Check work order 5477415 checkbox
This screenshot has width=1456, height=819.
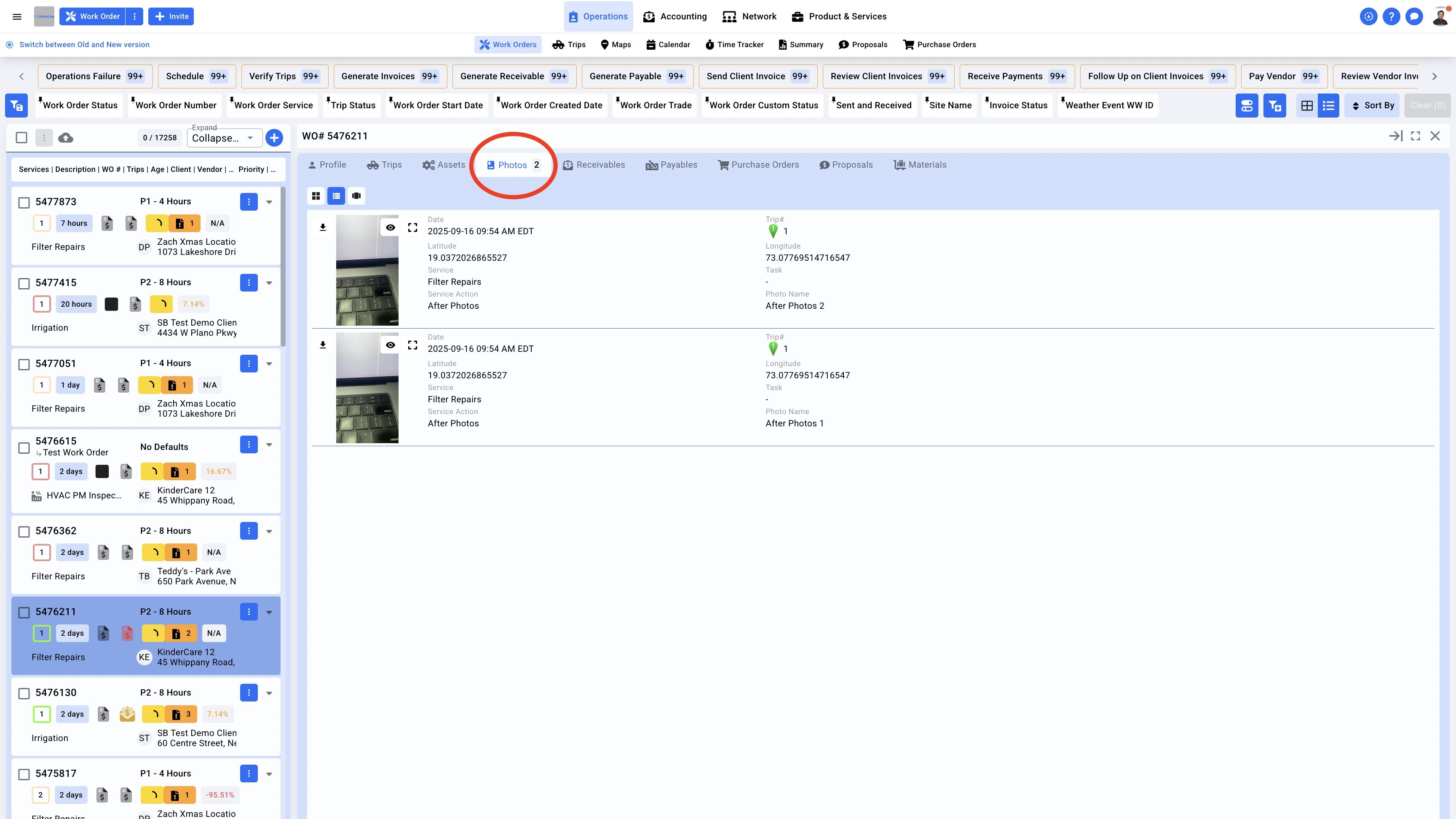[24, 283]
